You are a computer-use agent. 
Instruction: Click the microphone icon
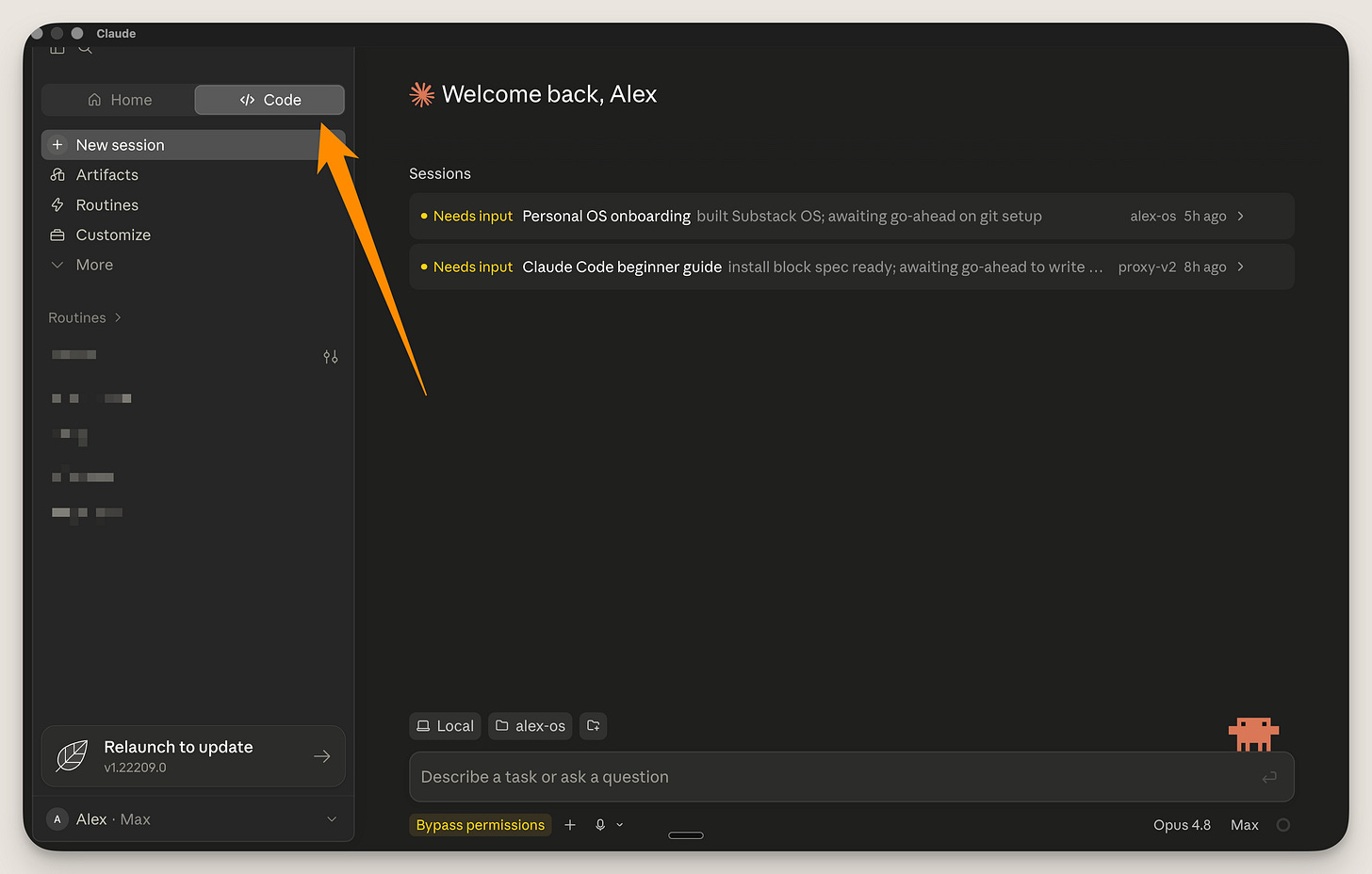(x=600, y=825)
